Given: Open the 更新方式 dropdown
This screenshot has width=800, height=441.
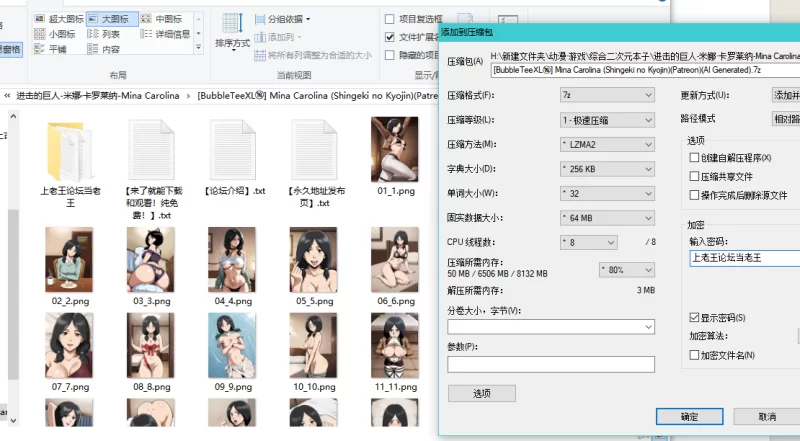Looking at the screenshot, I should tap(786, 95).
